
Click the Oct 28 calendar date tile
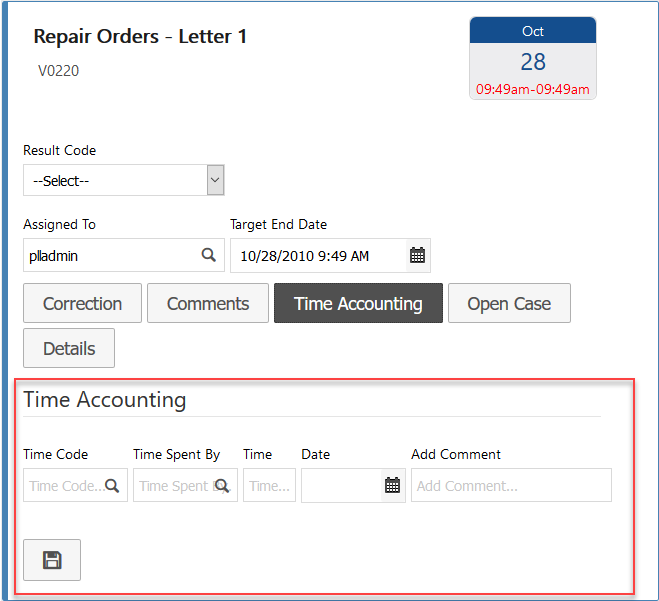532,58
